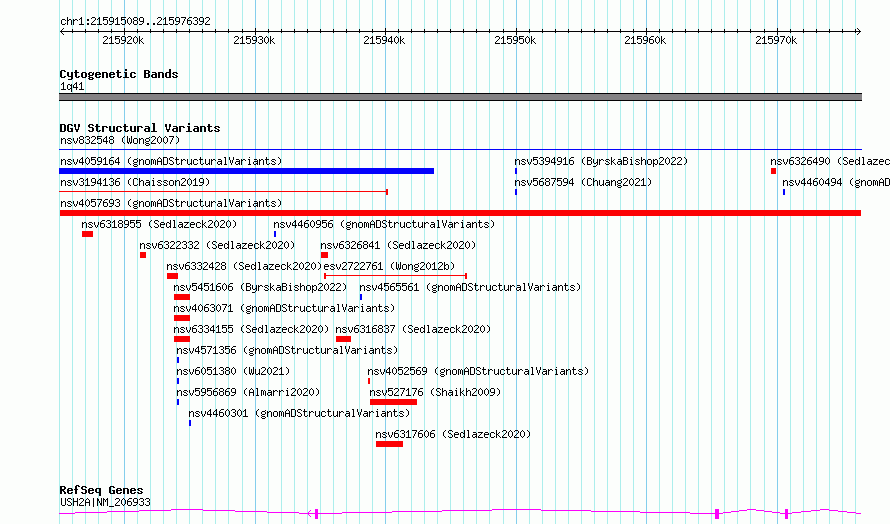Click nsv5394916 (ByrskaBishop2022) label
The width and height of the screenshot is (890, 524).
click(x=601, y=161)
